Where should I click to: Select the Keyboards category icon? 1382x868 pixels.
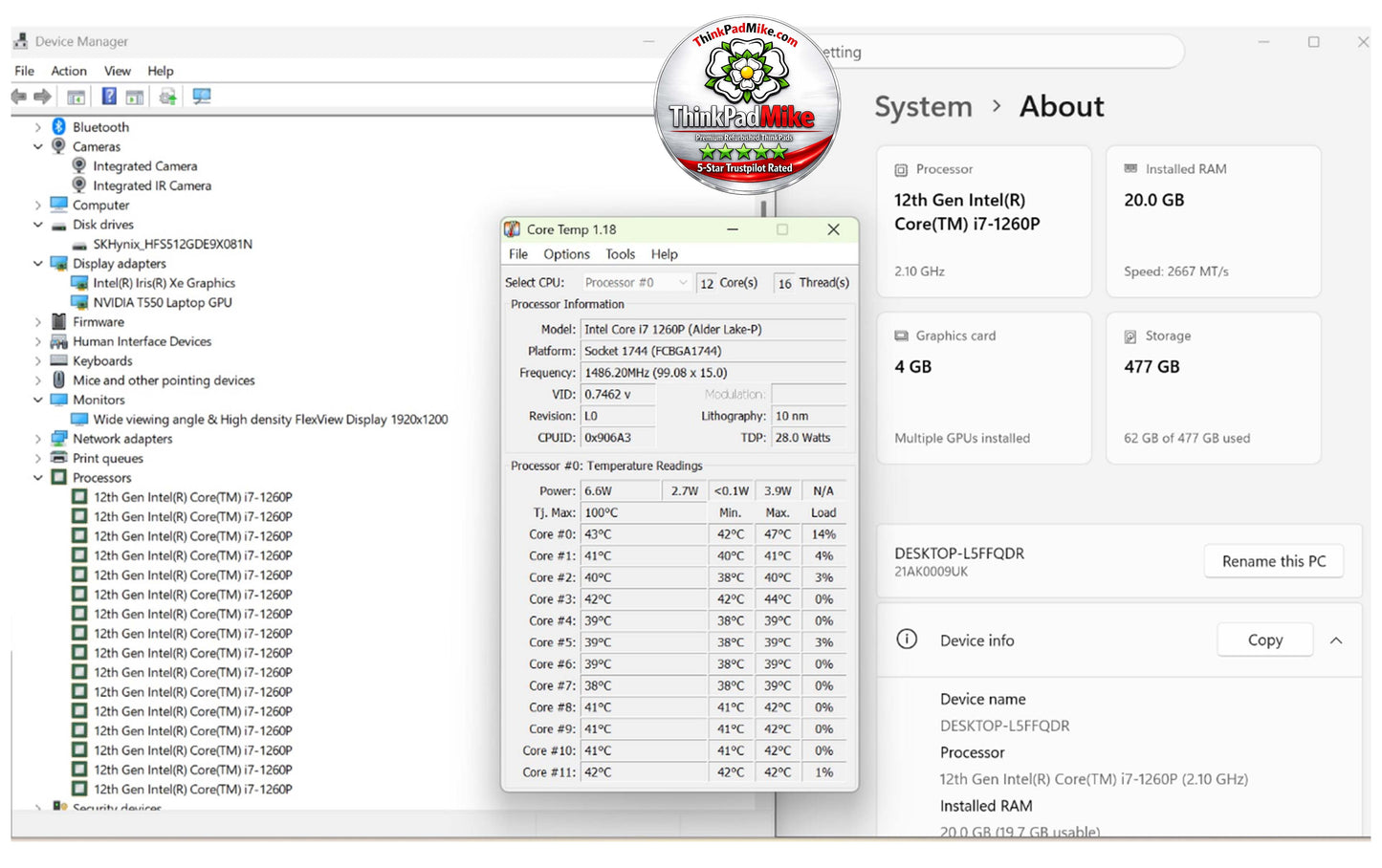coord(58,360)
